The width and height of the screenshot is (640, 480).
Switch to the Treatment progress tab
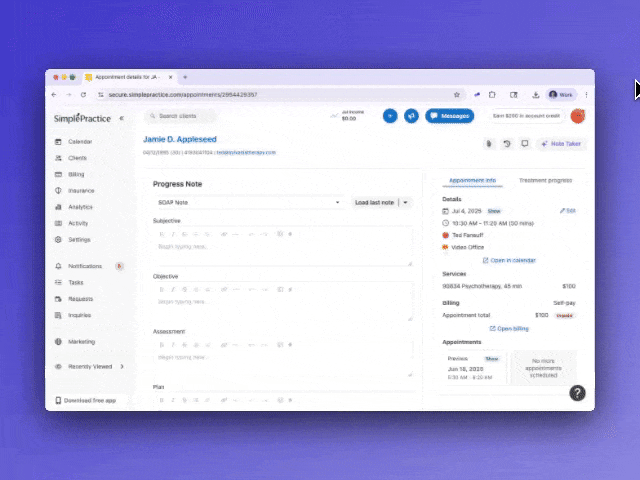pyautogui.click(x=545, y=180)
